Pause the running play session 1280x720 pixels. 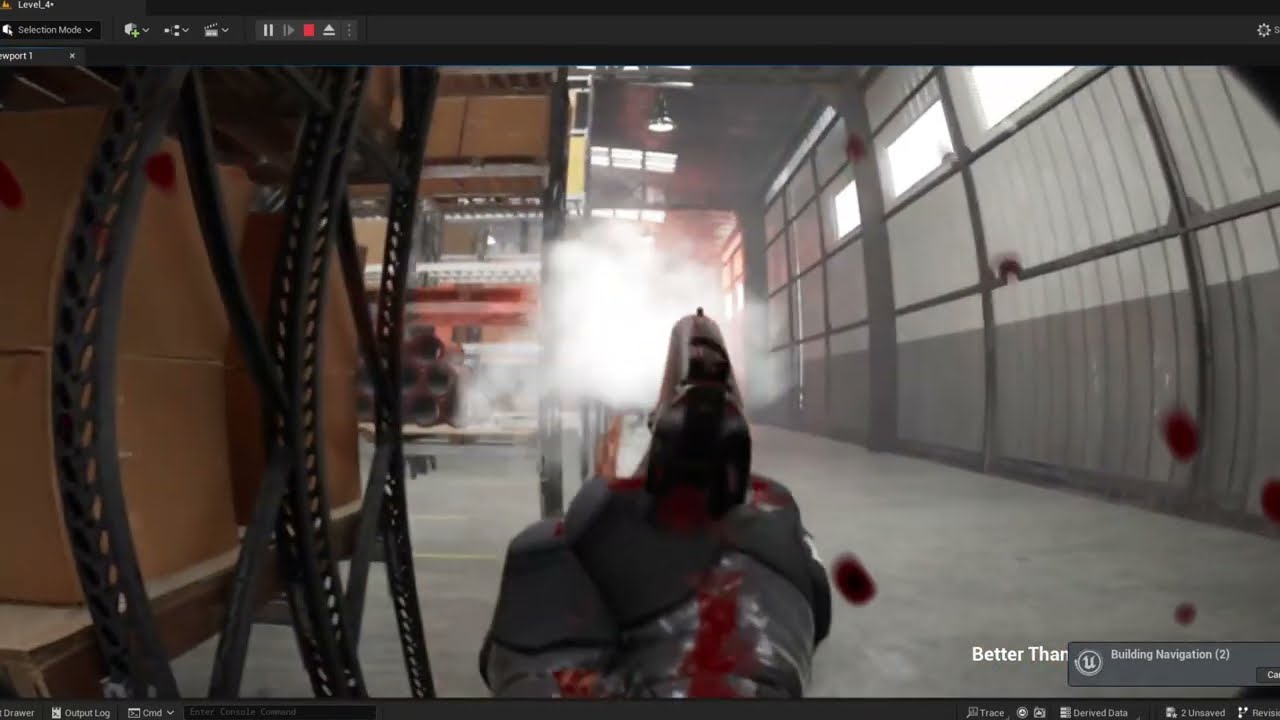tap(268, 30)
